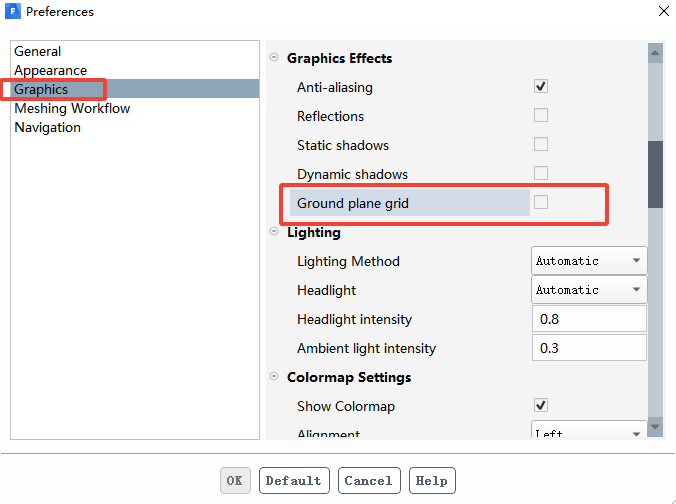The height and width of the screenshot is (504, 676).
Task: Click the vertical scrollbar thumb
Action: pos(655,175)
